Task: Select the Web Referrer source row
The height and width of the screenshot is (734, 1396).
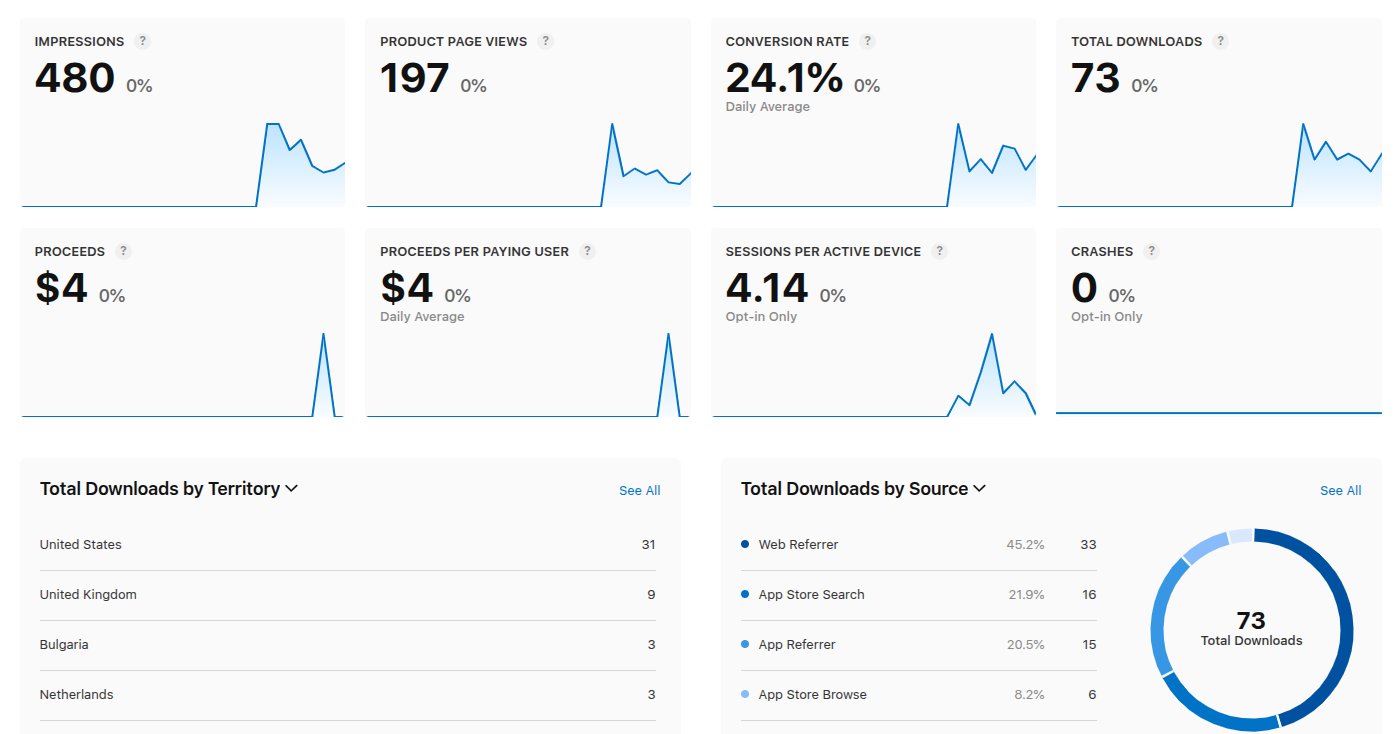Action: coord(919,545)
